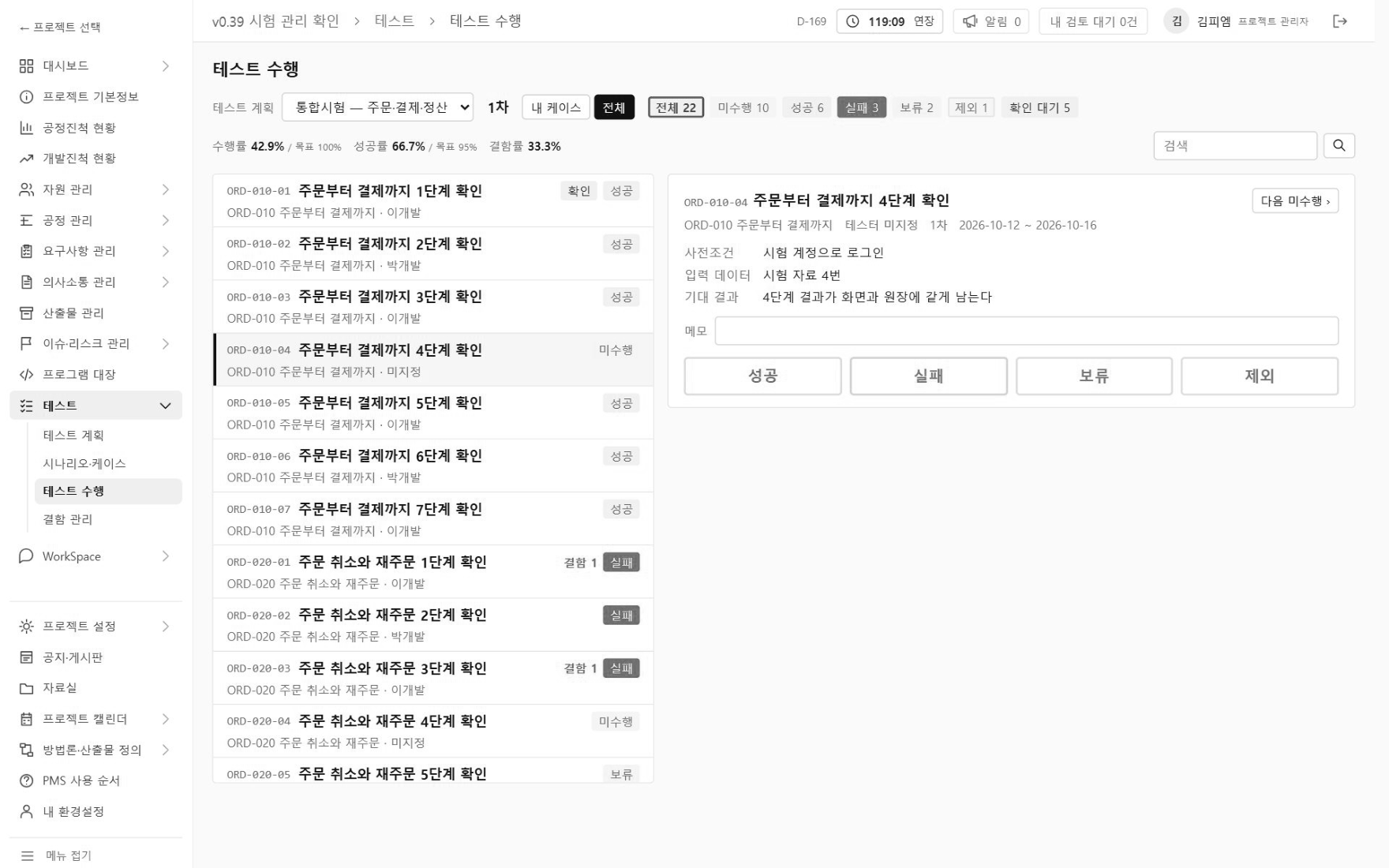Open the 결함 관리 submenu item
1389x868 pixels.
[108, 519]
